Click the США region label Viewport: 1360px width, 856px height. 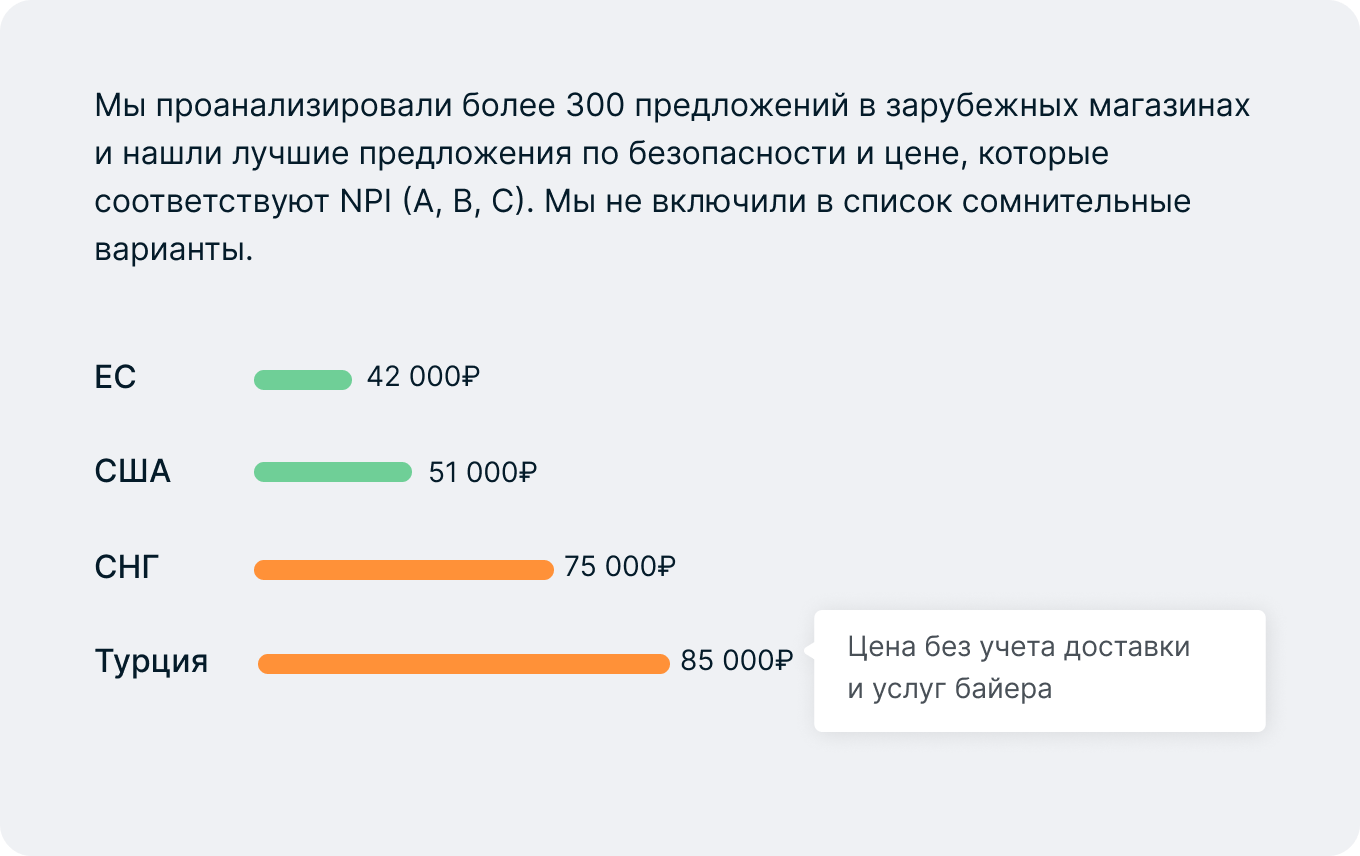pos(133,471)
